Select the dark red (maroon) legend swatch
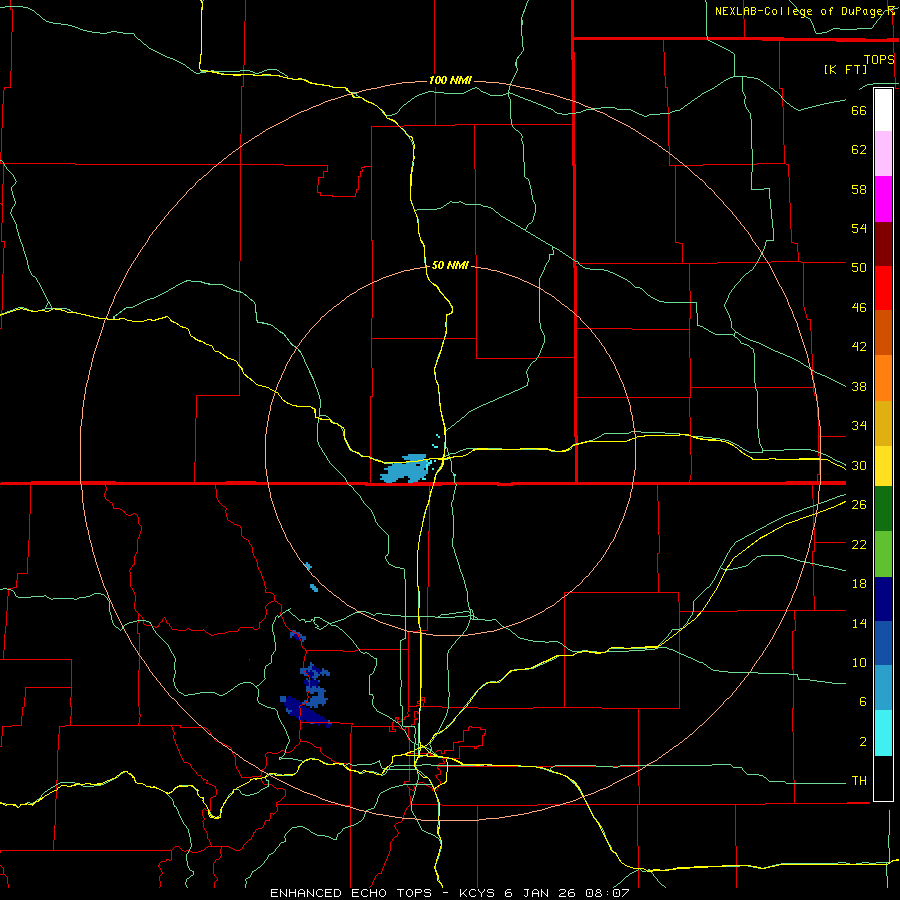The height and width of the screenshot is (900, 900). pyautogui.click(x=883, y=244)
